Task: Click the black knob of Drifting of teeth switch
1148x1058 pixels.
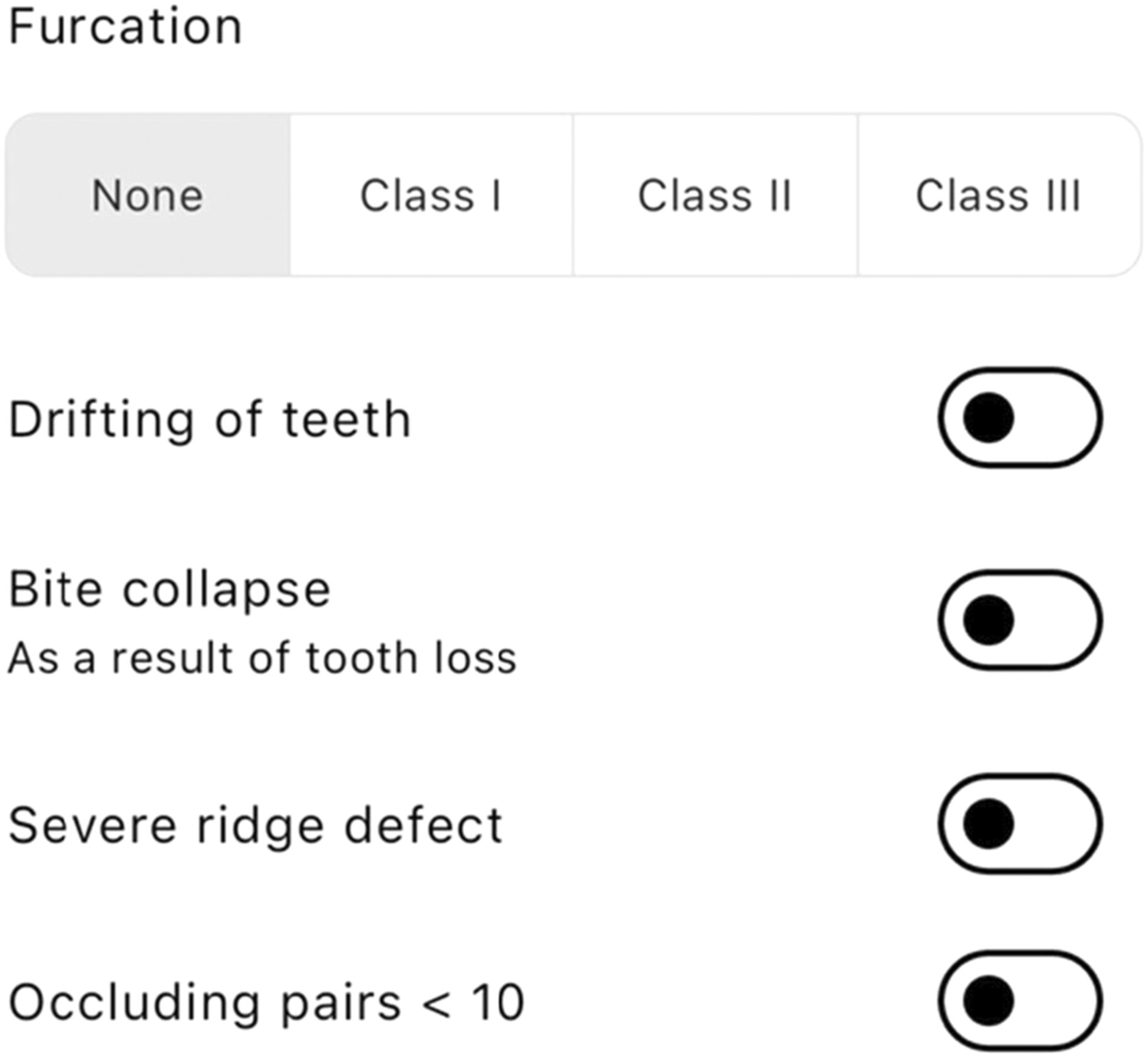Action: 988,418
